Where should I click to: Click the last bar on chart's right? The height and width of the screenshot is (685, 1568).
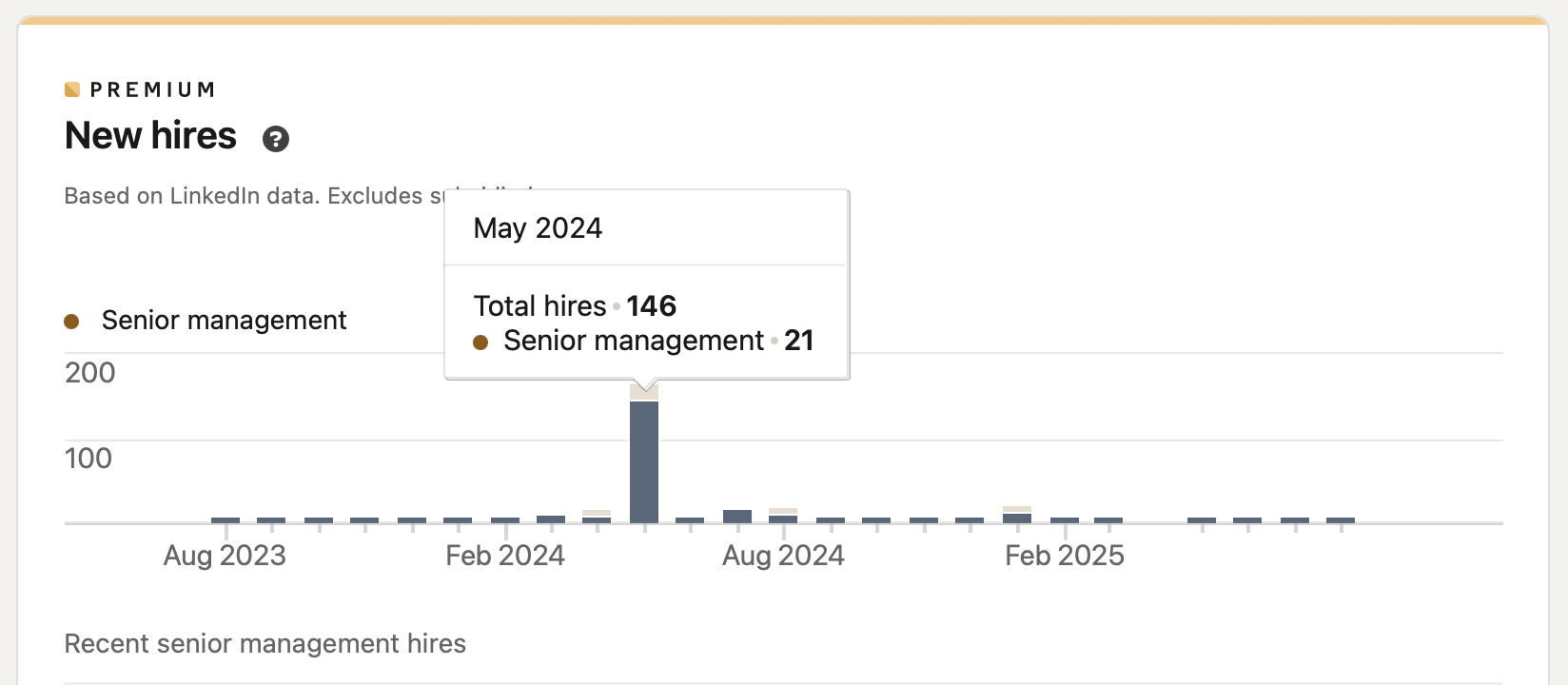pyautogui.click(x=1341, y=520)
